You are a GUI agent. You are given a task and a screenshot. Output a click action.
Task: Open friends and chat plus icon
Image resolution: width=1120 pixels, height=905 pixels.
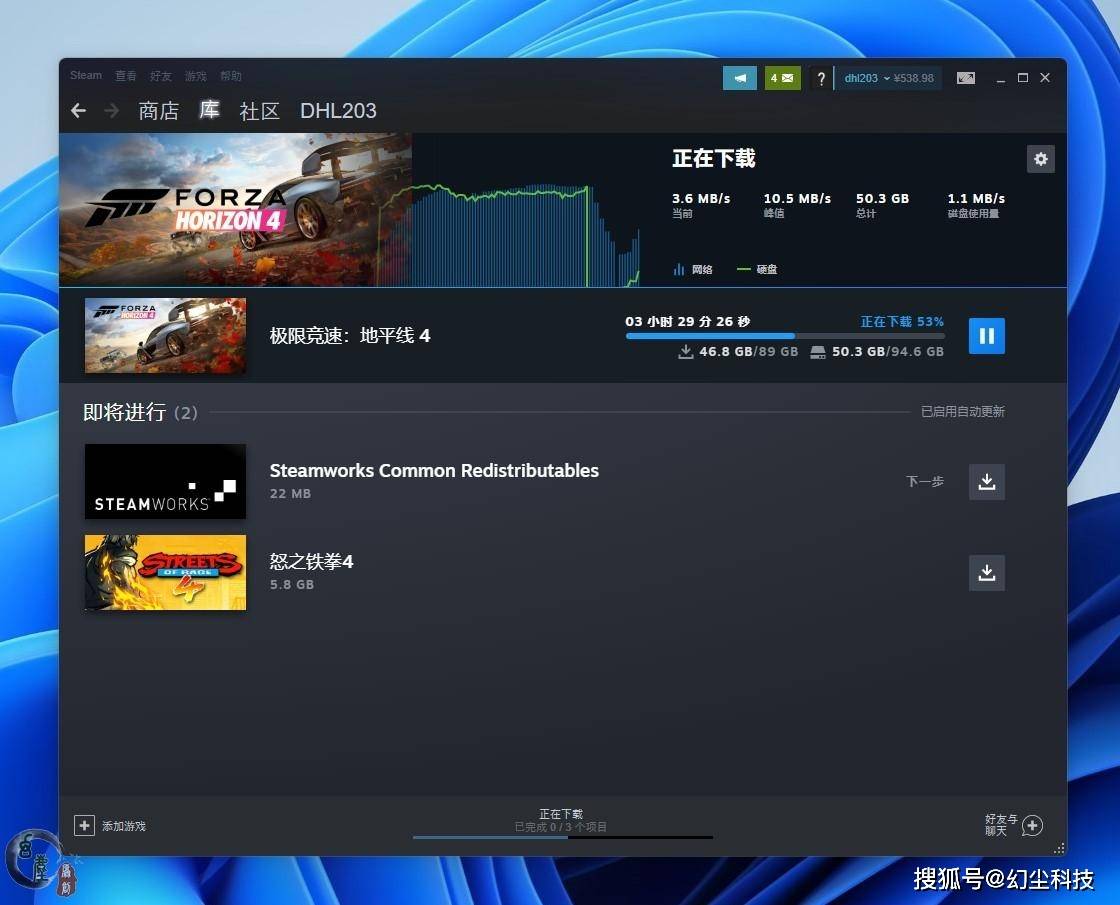point(1032,826)
